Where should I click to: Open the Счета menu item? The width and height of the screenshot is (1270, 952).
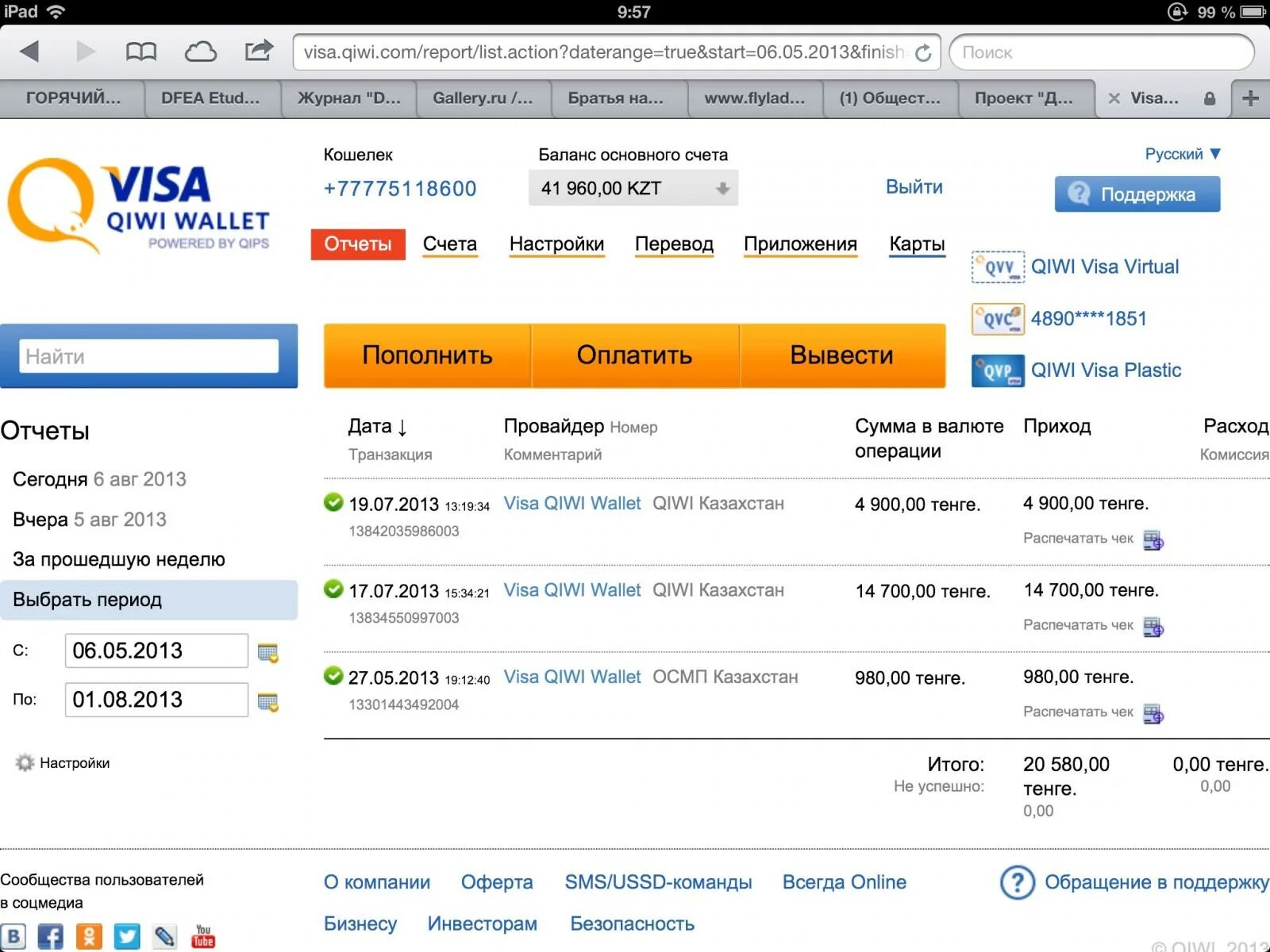pyautogui.click(x=450, y=244)
